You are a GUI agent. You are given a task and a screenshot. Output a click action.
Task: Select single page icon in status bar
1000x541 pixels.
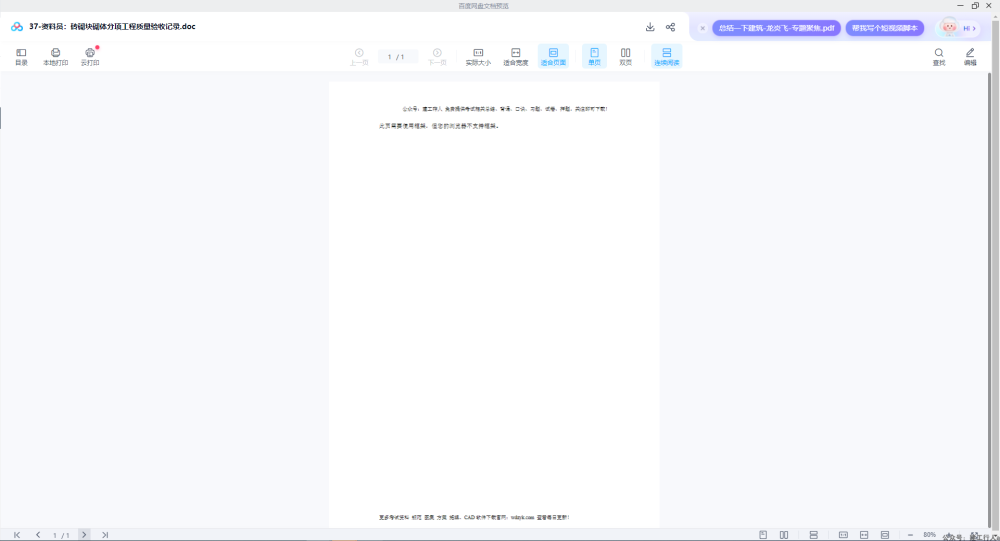pos(763,535)
